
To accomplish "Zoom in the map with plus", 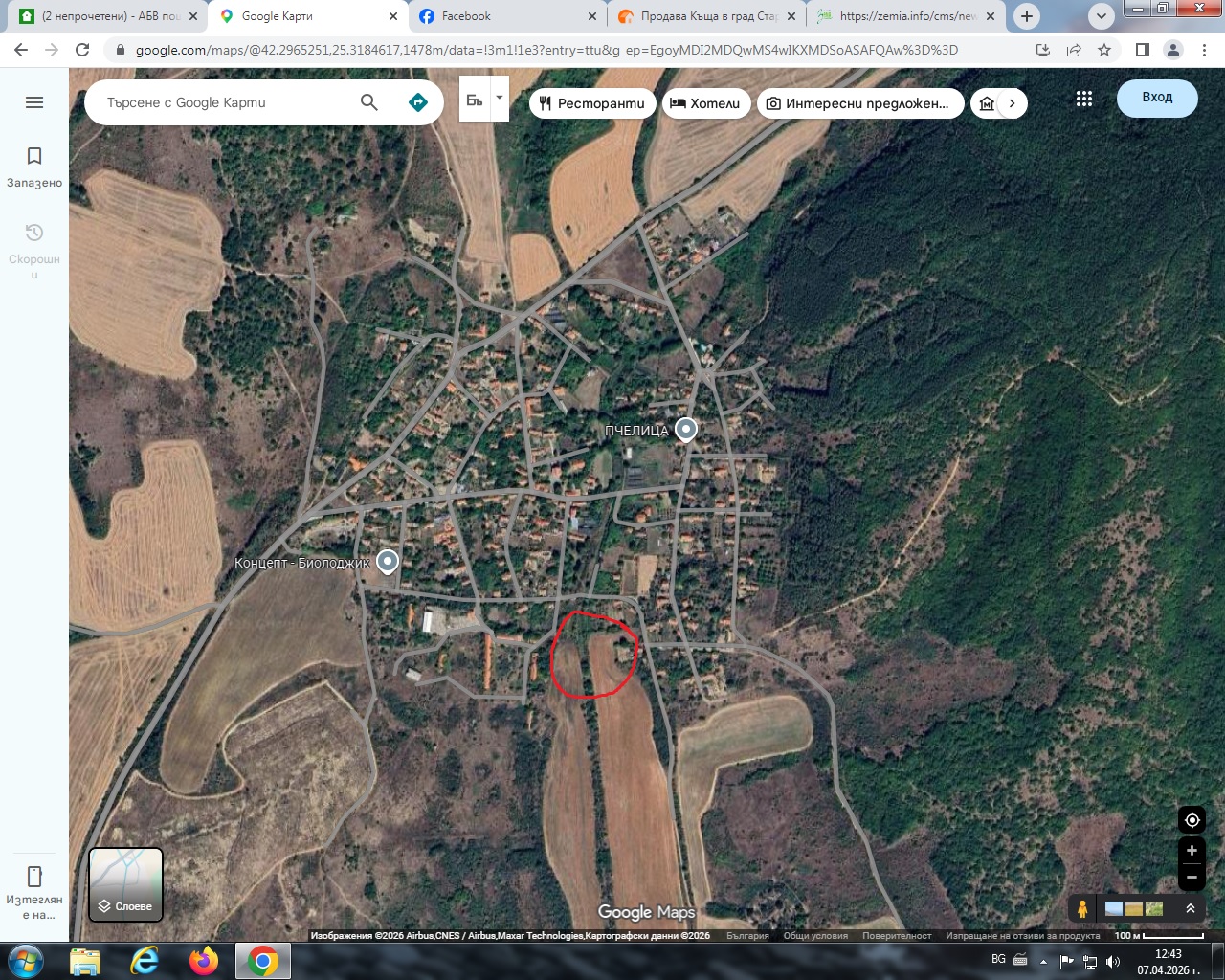I will [1192, 851].
